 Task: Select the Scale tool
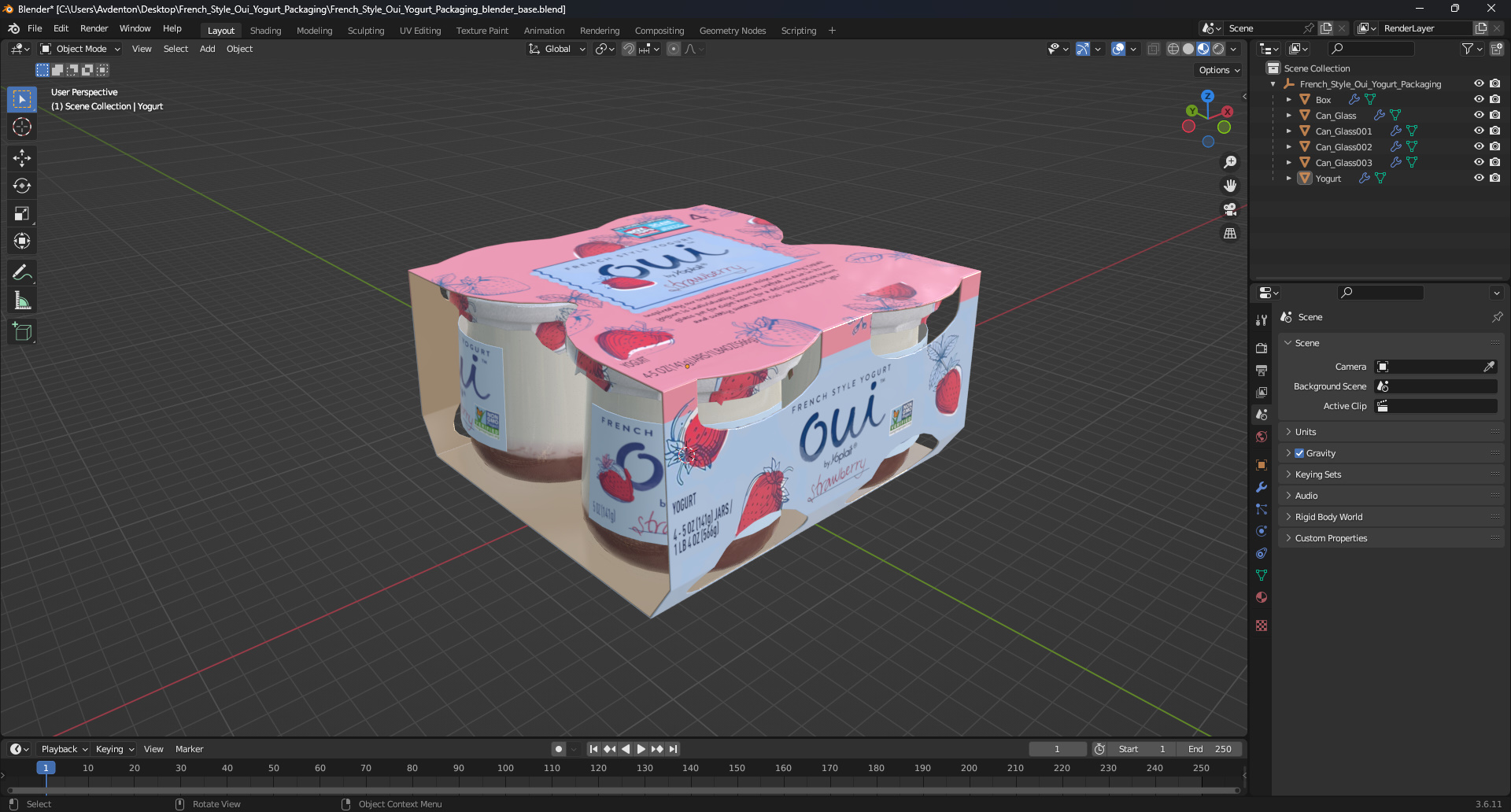click(22, 213)
